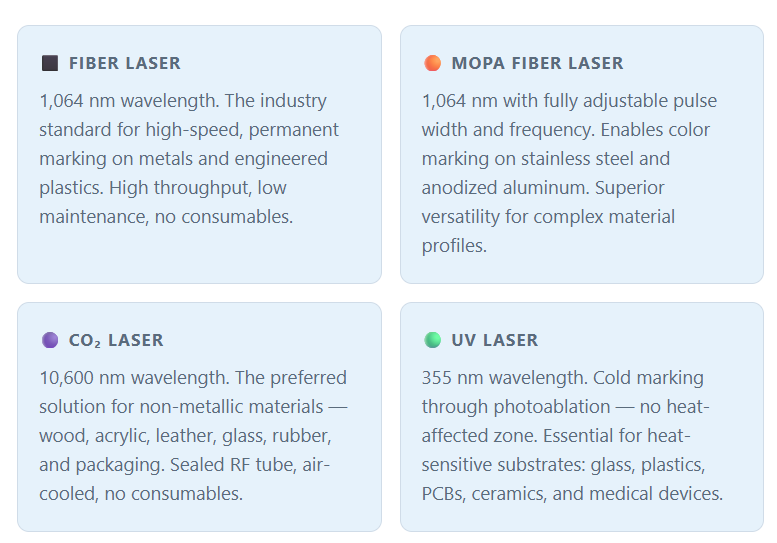This screenshot has height=543, width=777.
Task: Click the green UV Laser dot
Action: point(433,340)
